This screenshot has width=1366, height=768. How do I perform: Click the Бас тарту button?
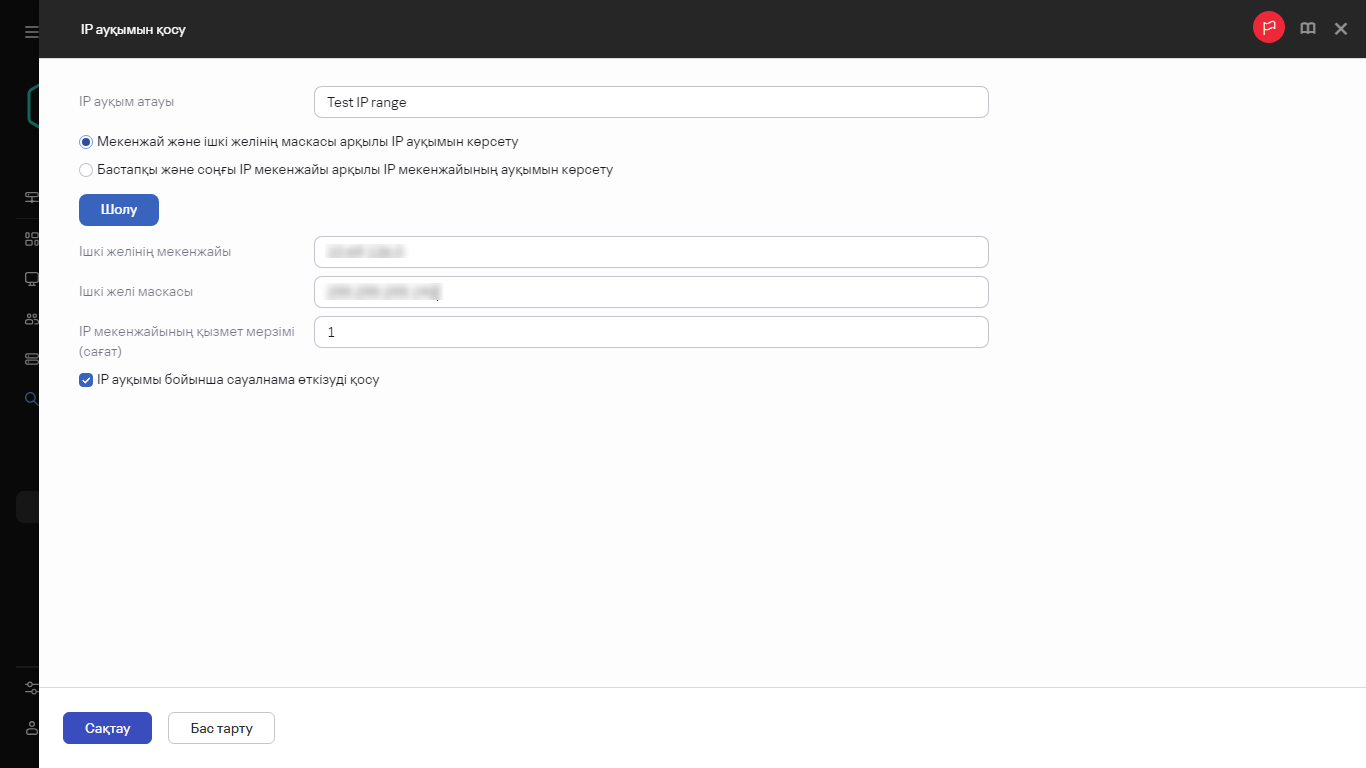[x=221, y=728]
